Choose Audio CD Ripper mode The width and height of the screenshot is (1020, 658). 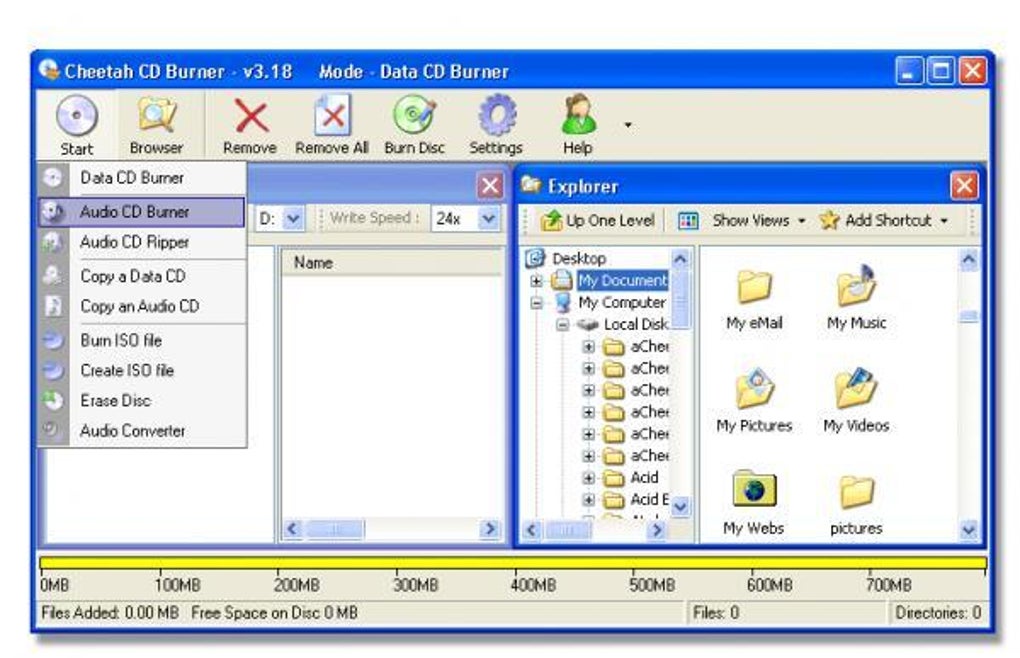pyautogui.click(x=142, y=242)
